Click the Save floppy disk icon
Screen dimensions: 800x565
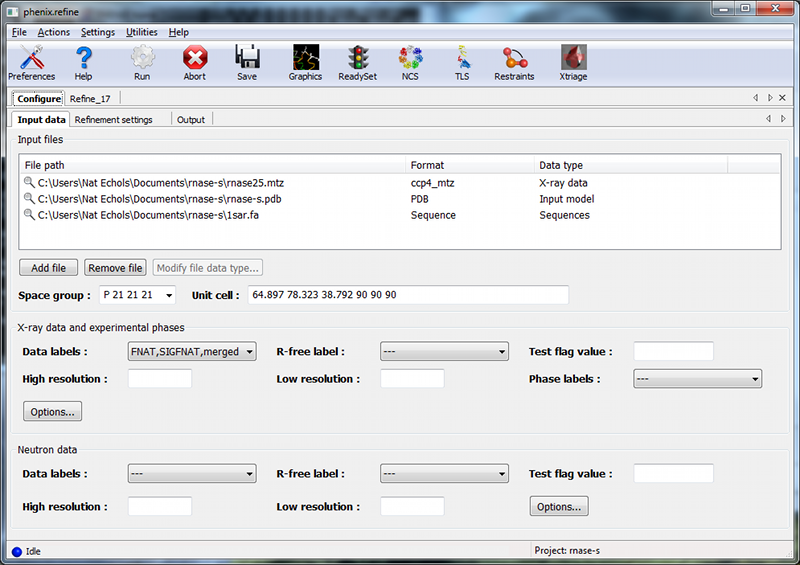[247, 62]
